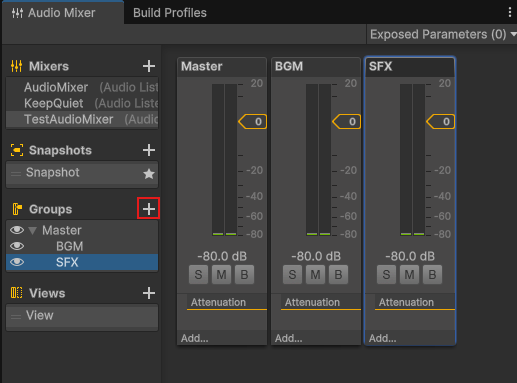
Task: Toggle visibility of Master group
Action: pyautogui.click(x=17, y=230)
